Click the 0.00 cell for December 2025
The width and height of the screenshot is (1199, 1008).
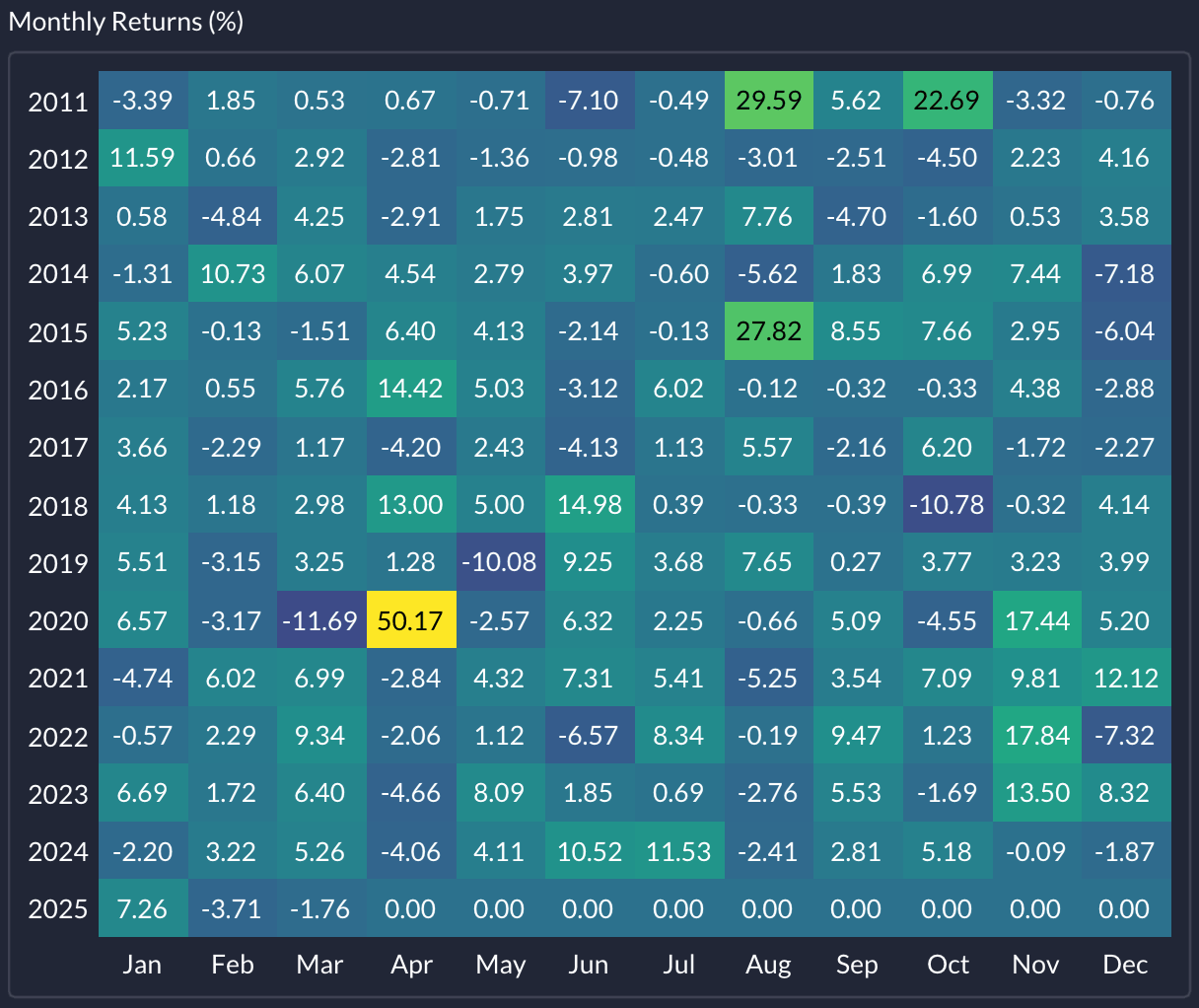click(1126, 908)
